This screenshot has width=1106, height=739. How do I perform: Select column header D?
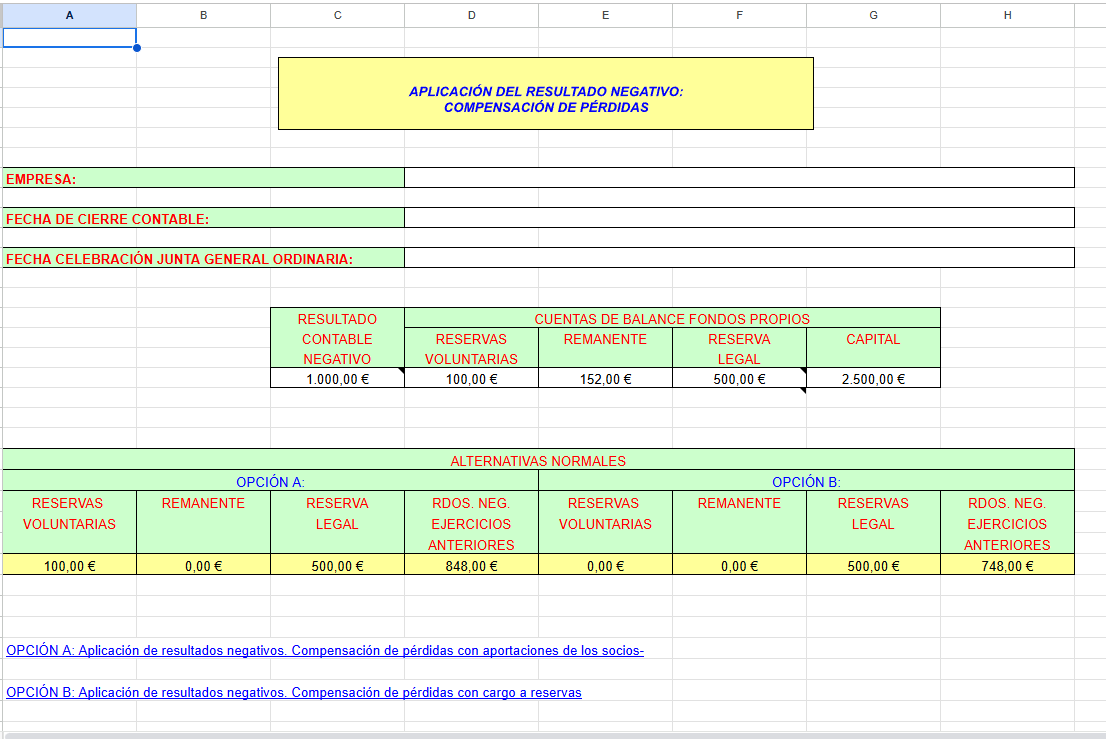(471, 15)
